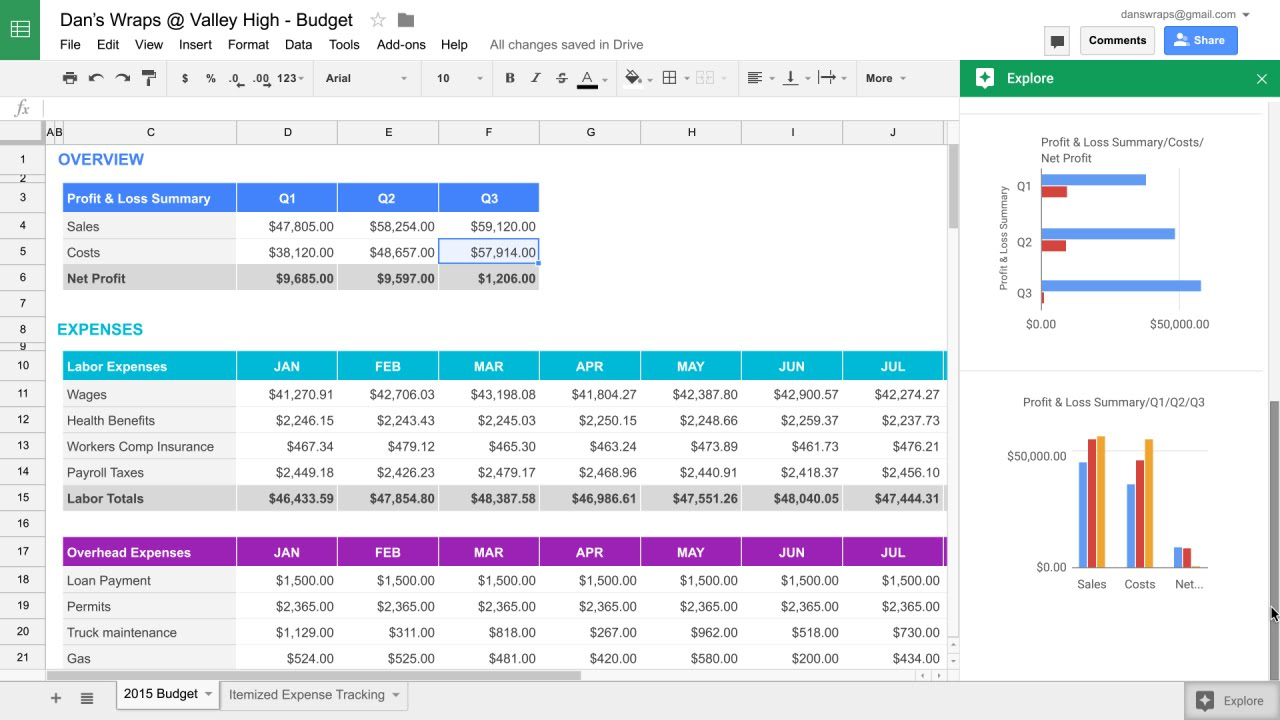The image size is (1280, 720).
Task: Format selected cell as percent
Action: pyautogui.click(x=210, y=77)
